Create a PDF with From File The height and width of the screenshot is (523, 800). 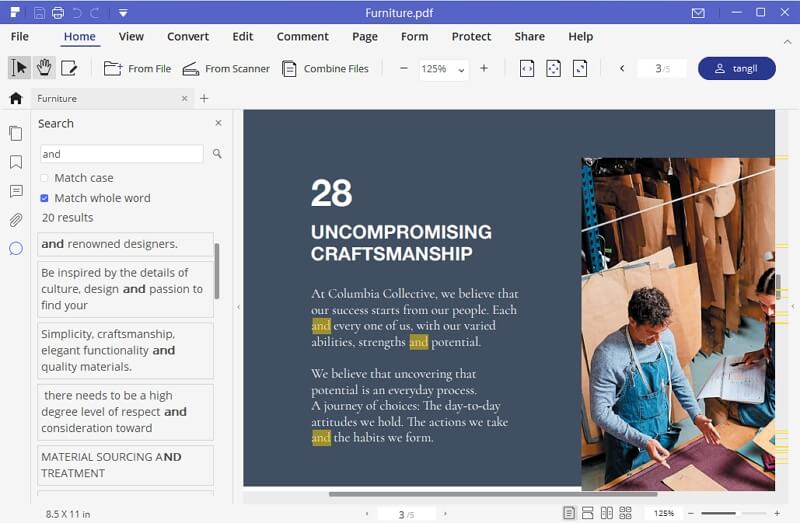[137, 68]
